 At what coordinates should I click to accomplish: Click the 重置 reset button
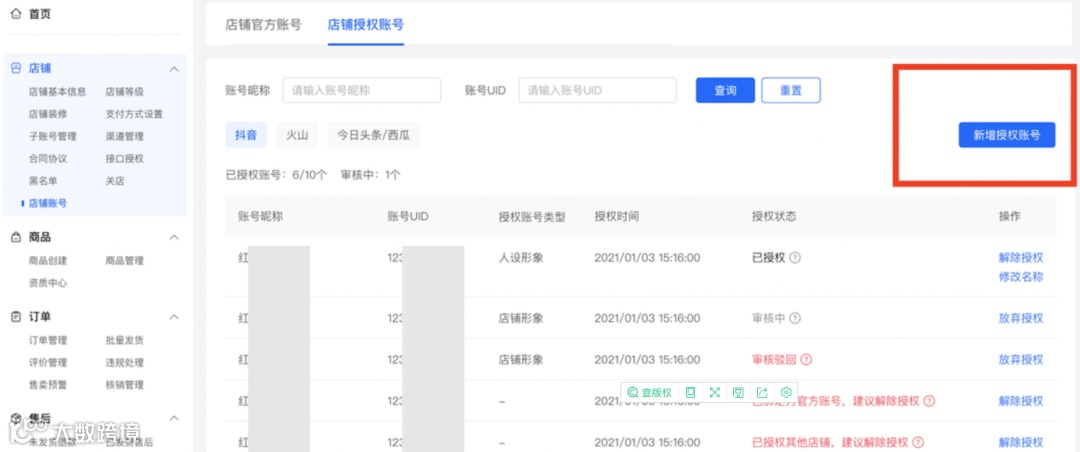click(791, 90)
